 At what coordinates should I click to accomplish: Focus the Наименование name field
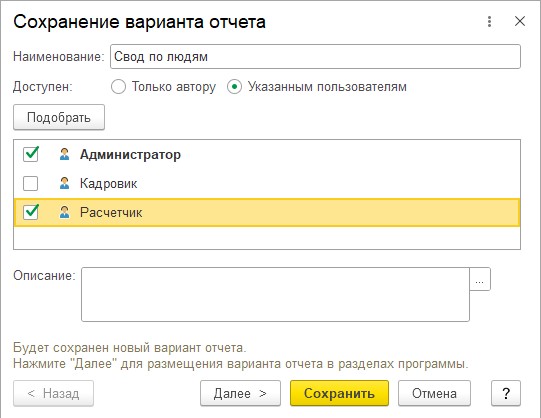[x=315, y=57]
